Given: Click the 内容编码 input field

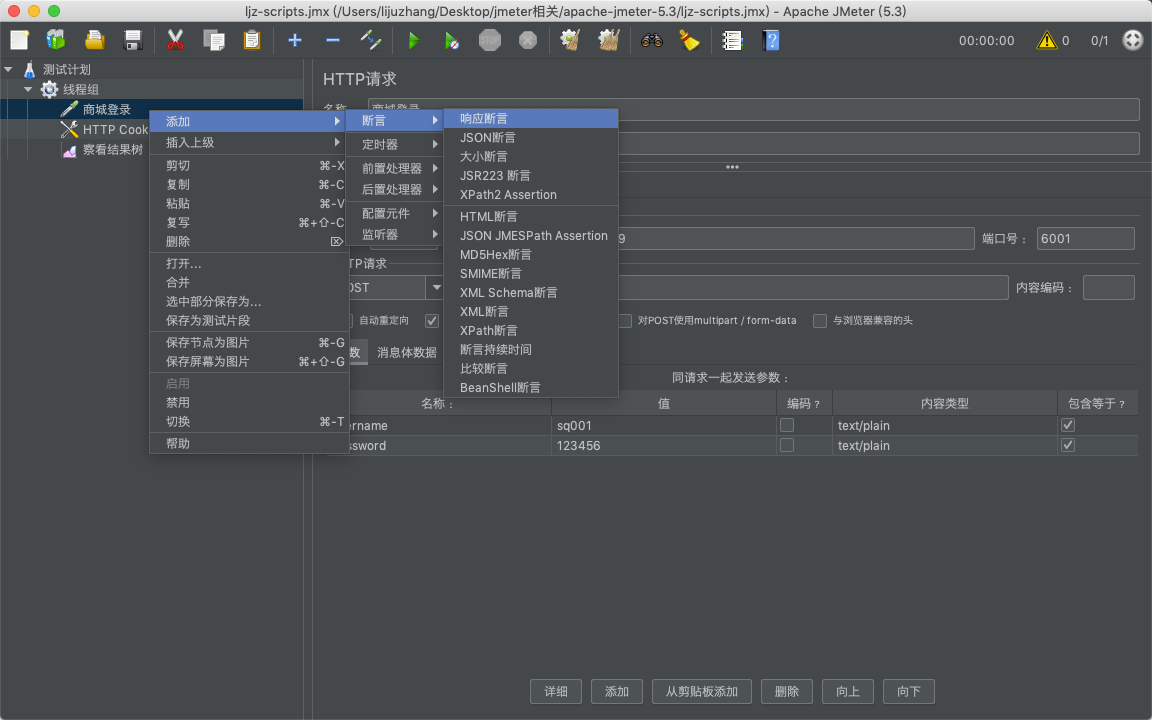Looking at the screenshot, I should (x=1109, y=288).
